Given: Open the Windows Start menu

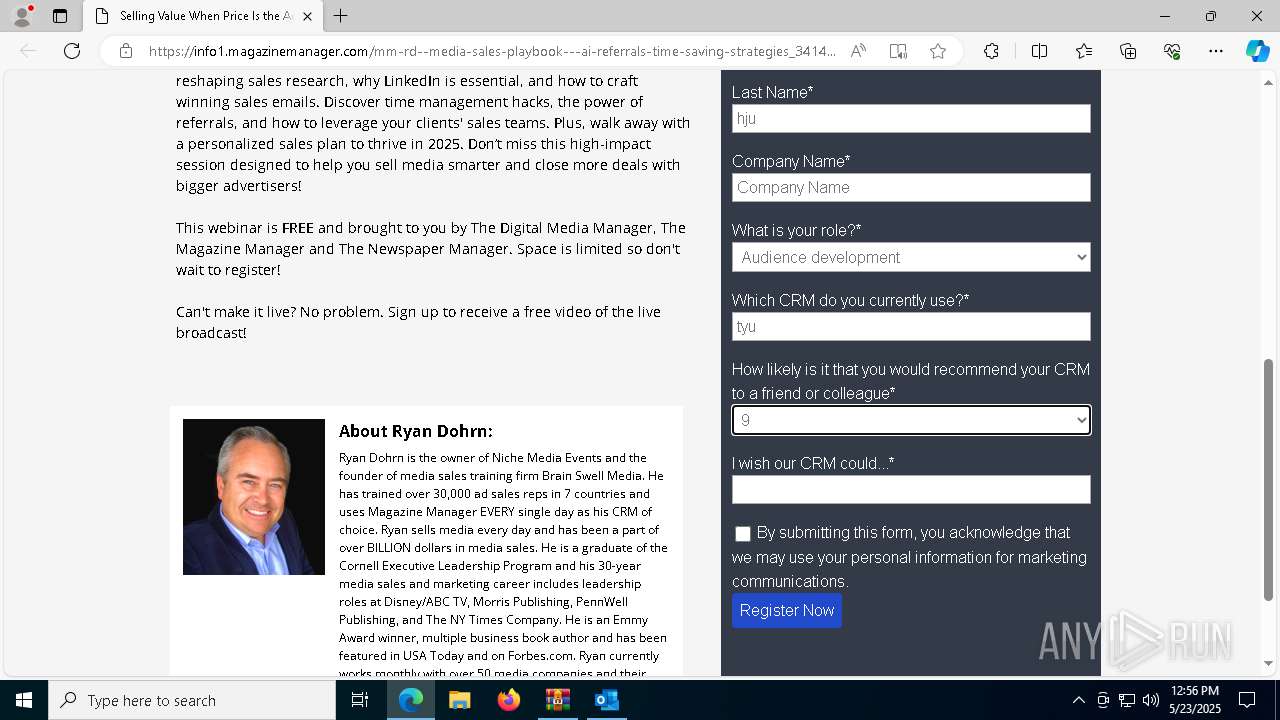Looking at the screenshot, I should point(24,700).
